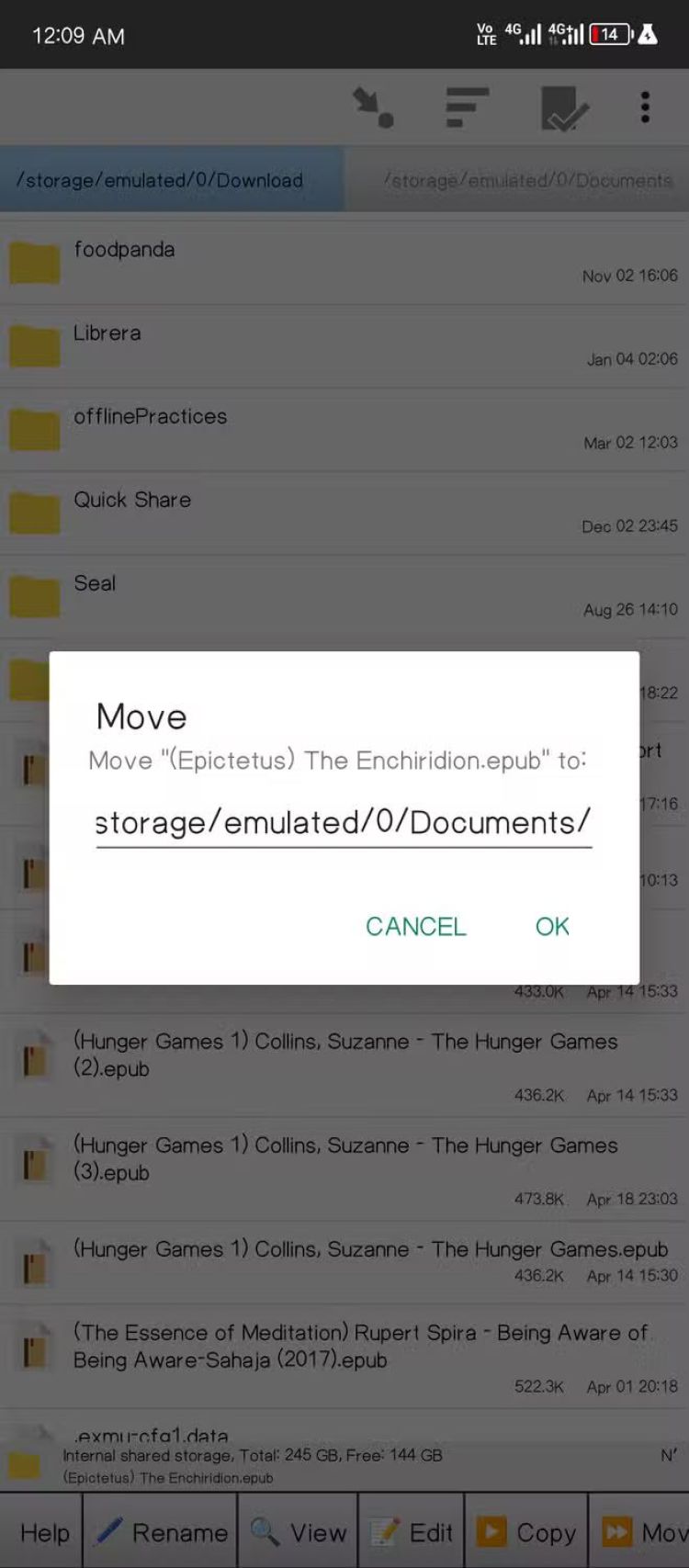
Task: Cancel the Move dialog
Action: 416,926
